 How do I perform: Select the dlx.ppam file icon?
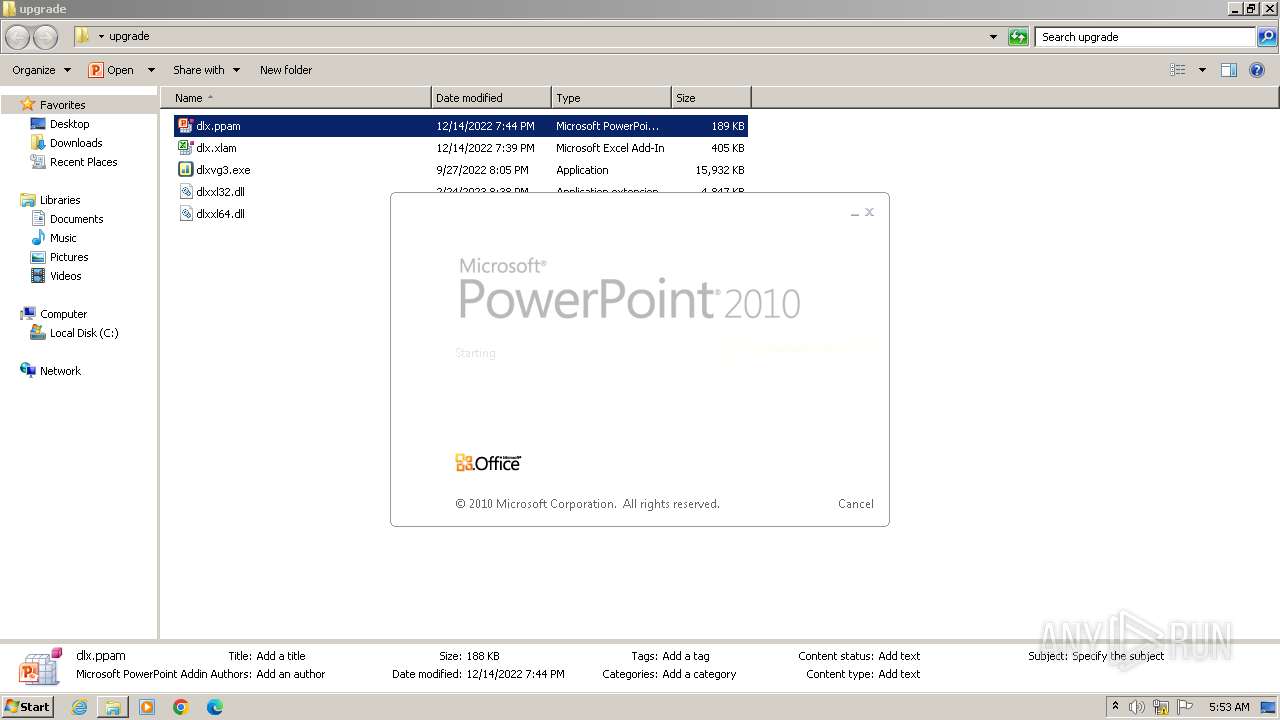pos(186,126)
